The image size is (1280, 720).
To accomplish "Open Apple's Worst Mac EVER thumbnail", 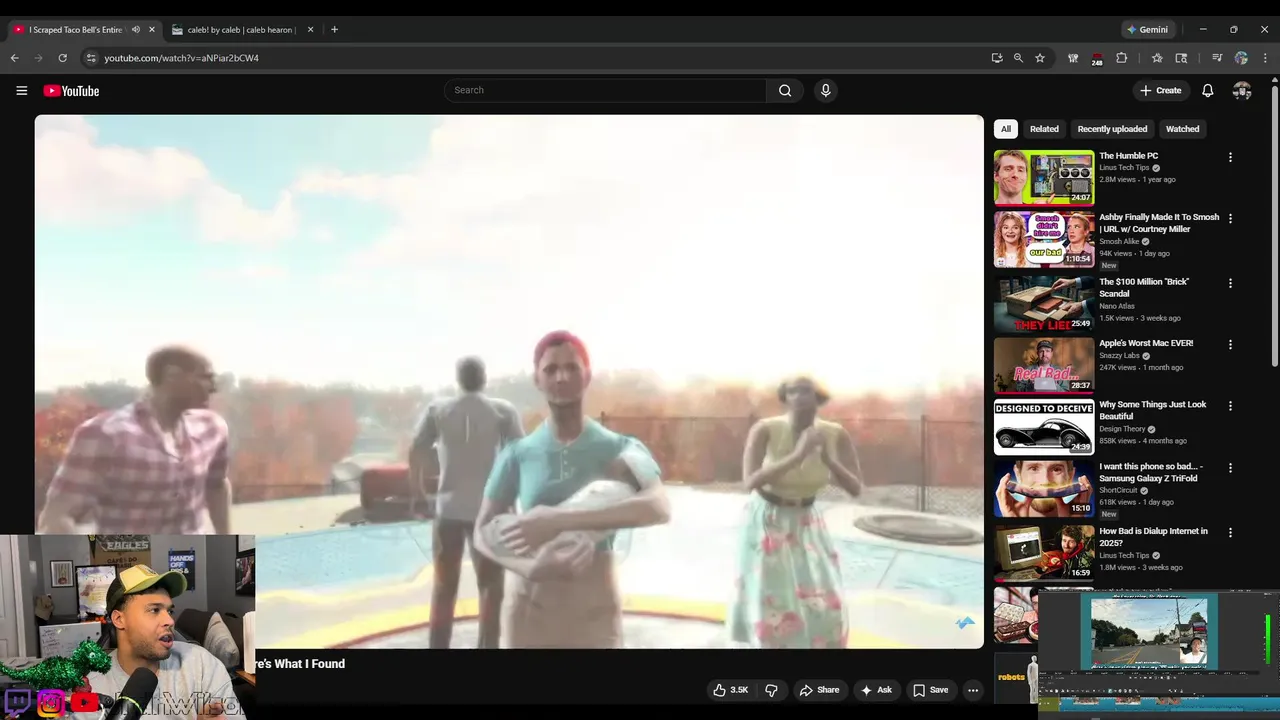I will point(1044,365).
